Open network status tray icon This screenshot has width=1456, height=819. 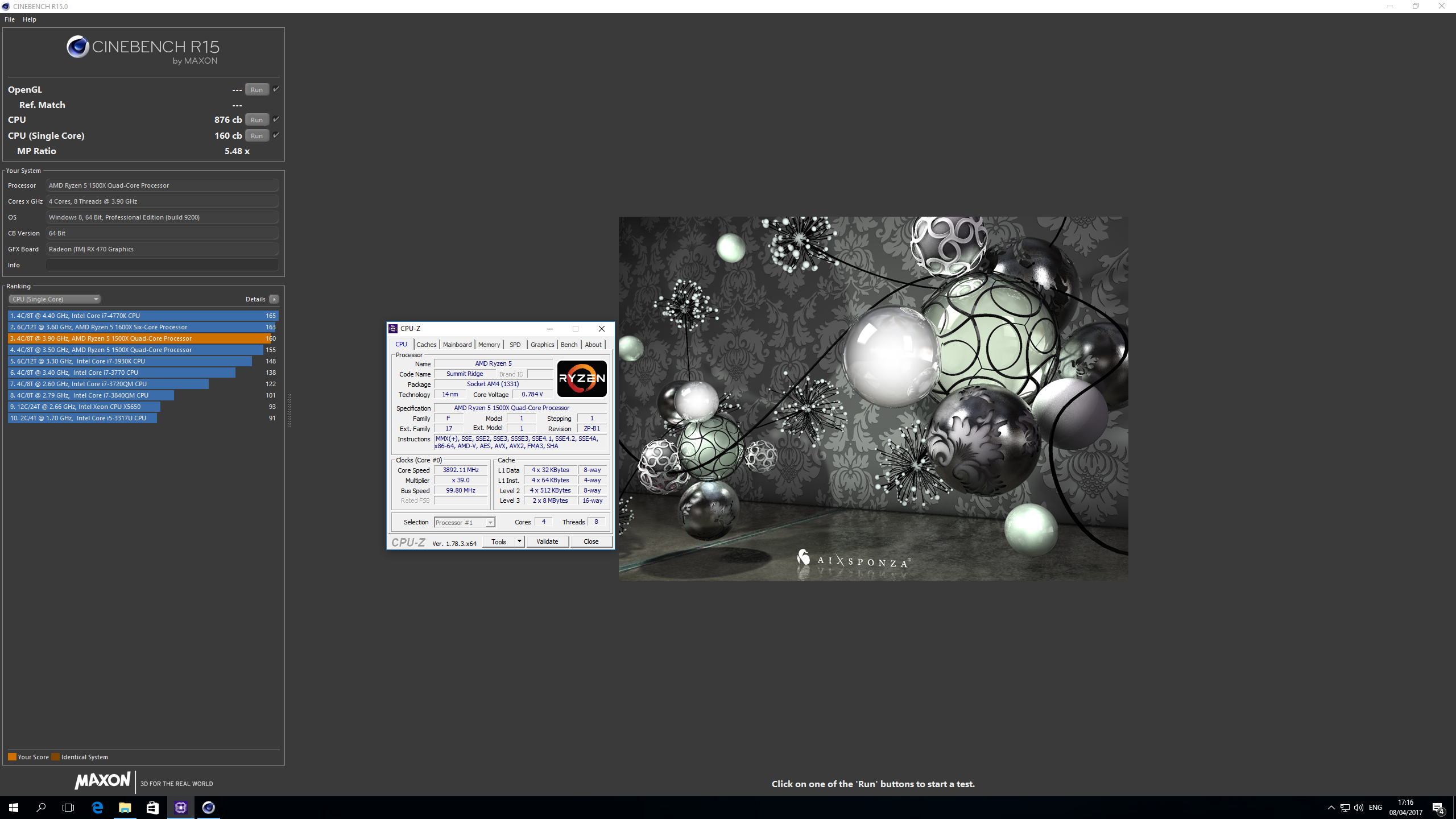click(x=1345, y=808)
